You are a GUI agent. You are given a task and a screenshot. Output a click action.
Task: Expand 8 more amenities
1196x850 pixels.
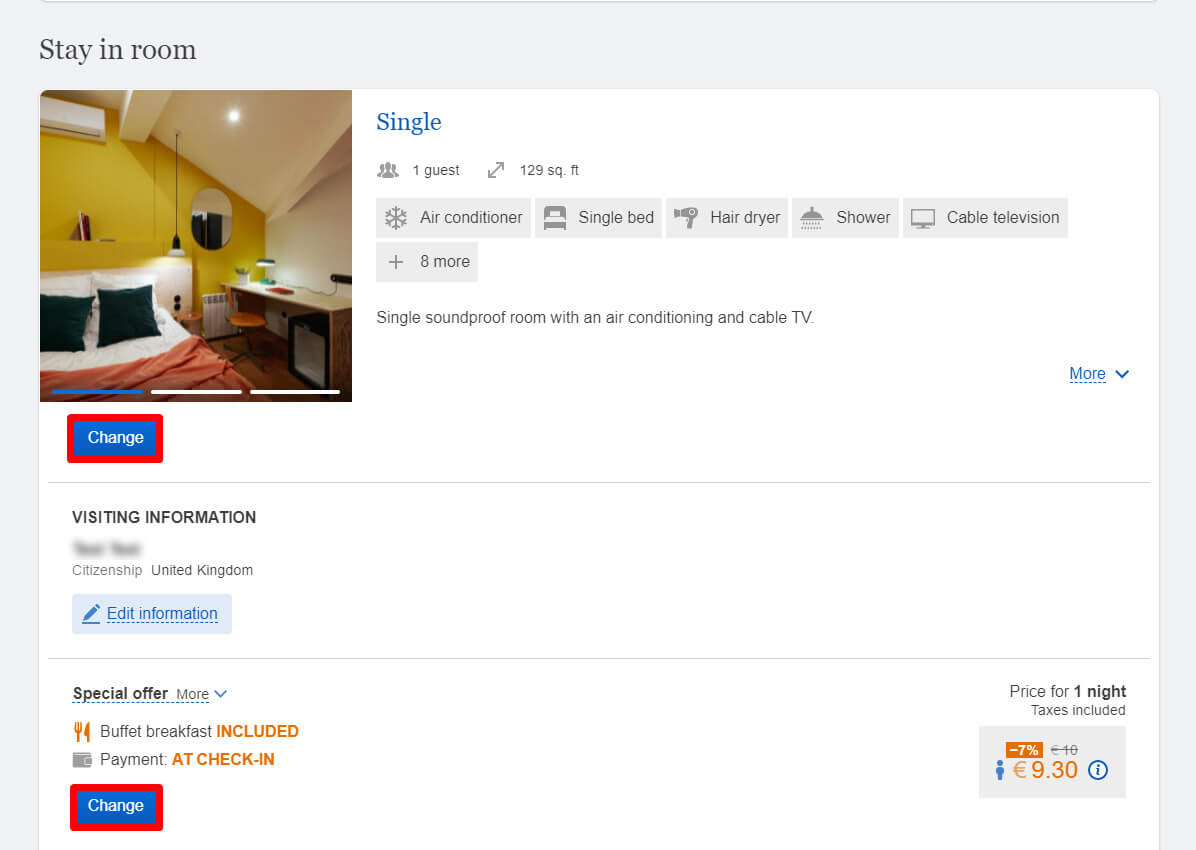point(426,262)
